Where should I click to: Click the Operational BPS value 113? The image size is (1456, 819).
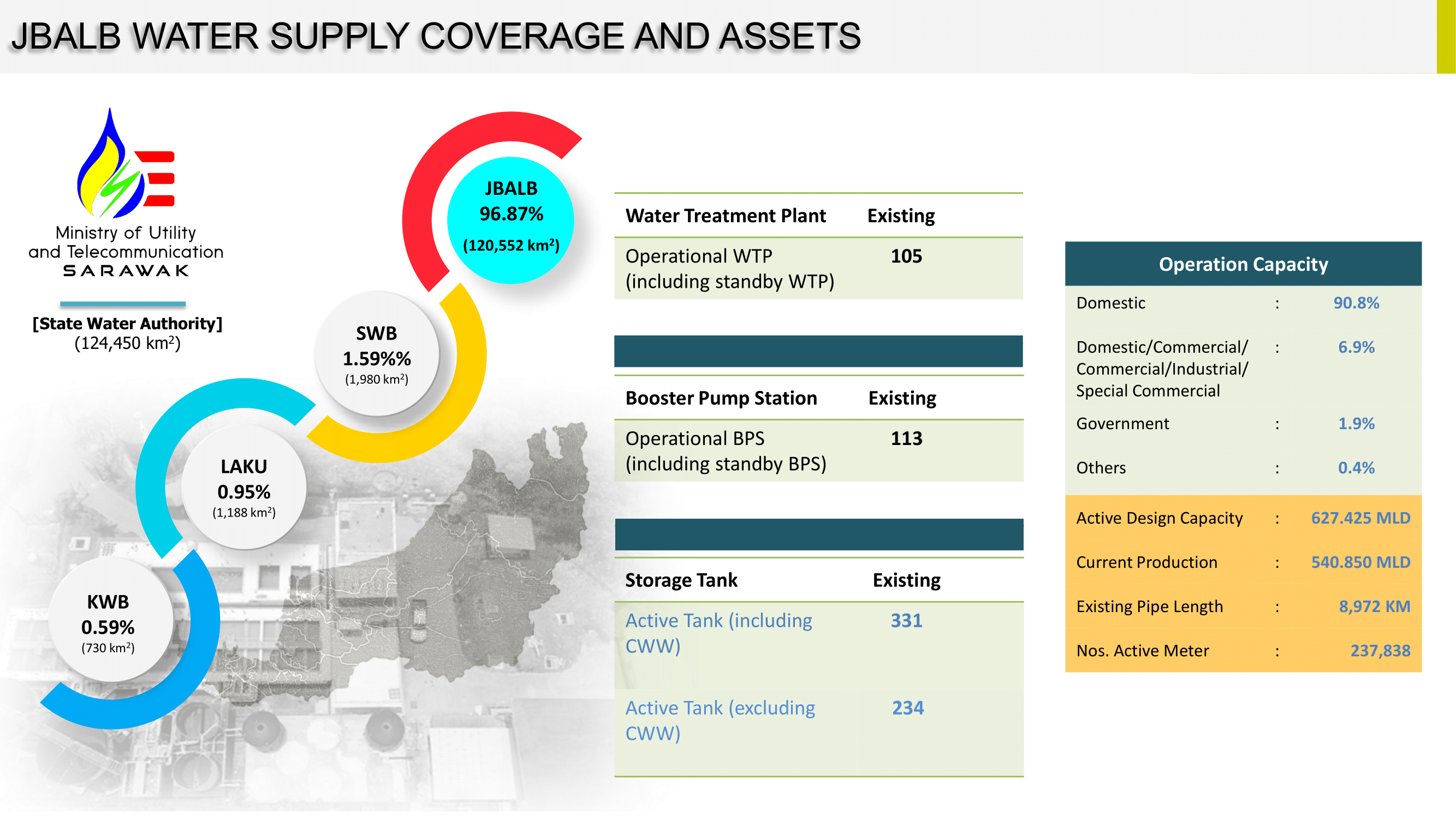tap(906, 438)
